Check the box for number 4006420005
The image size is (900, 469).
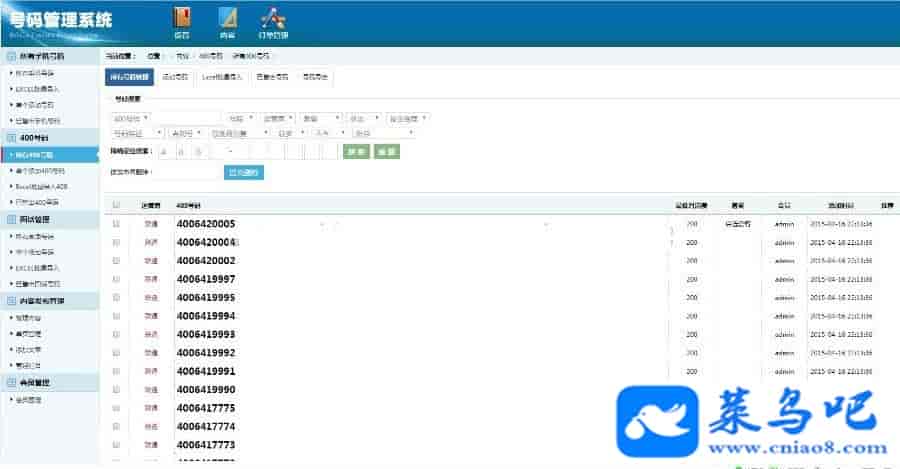pos(117,224)
